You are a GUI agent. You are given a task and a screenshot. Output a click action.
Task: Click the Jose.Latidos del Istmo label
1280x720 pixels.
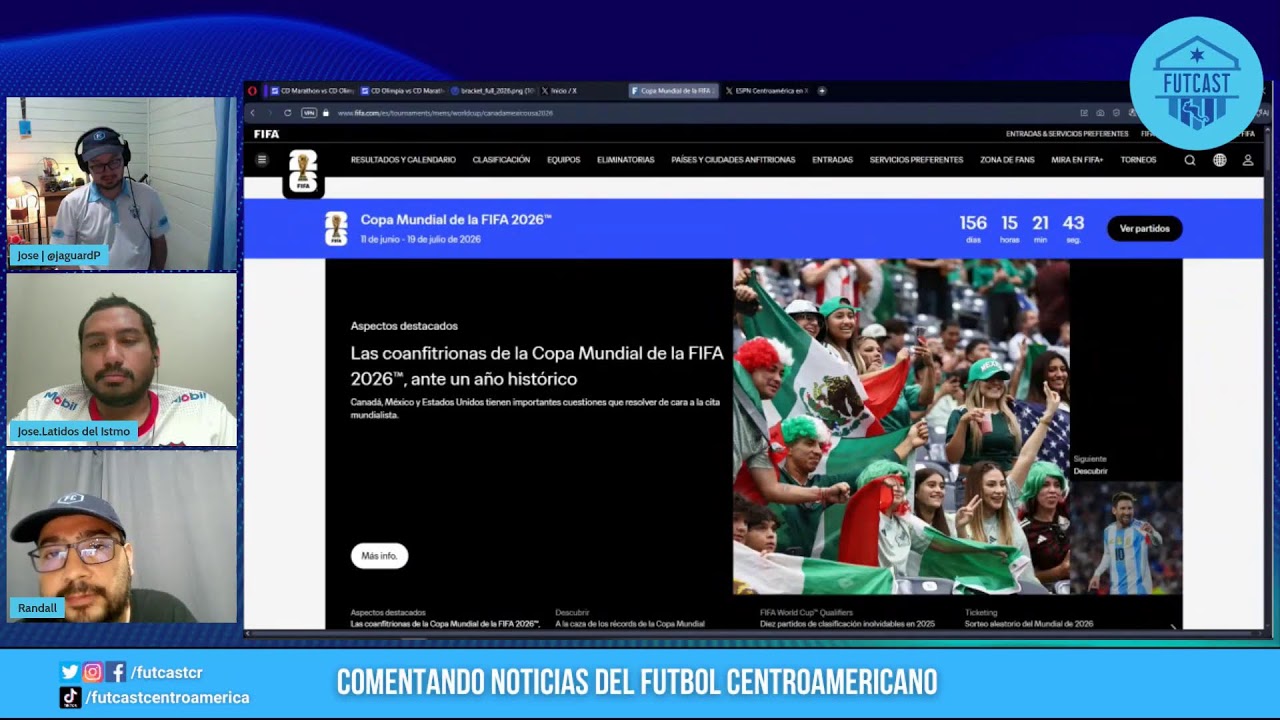[73, 432]
